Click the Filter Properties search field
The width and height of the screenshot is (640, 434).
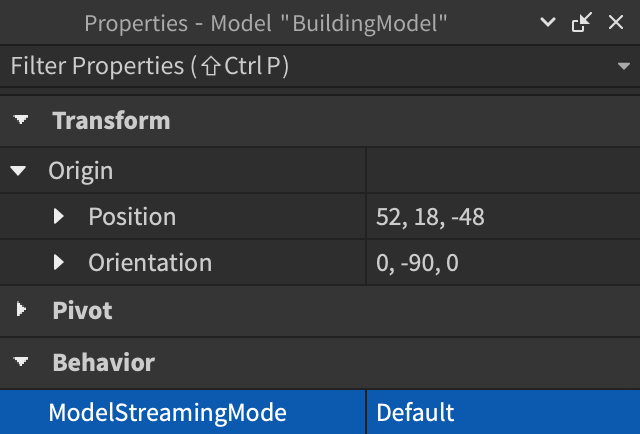[300, 67]
